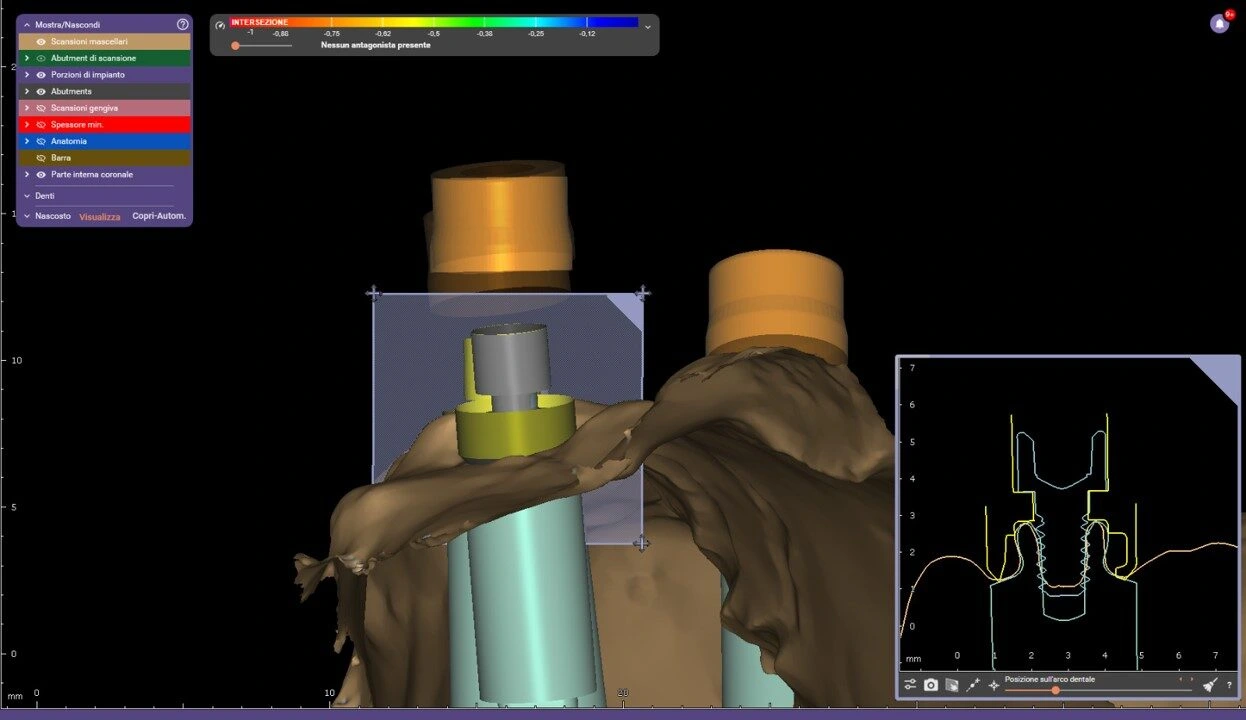Open the Intersezione color scale dropdown
The width and height of the screenshot is (1246, 720).
[x=648, y=27]
